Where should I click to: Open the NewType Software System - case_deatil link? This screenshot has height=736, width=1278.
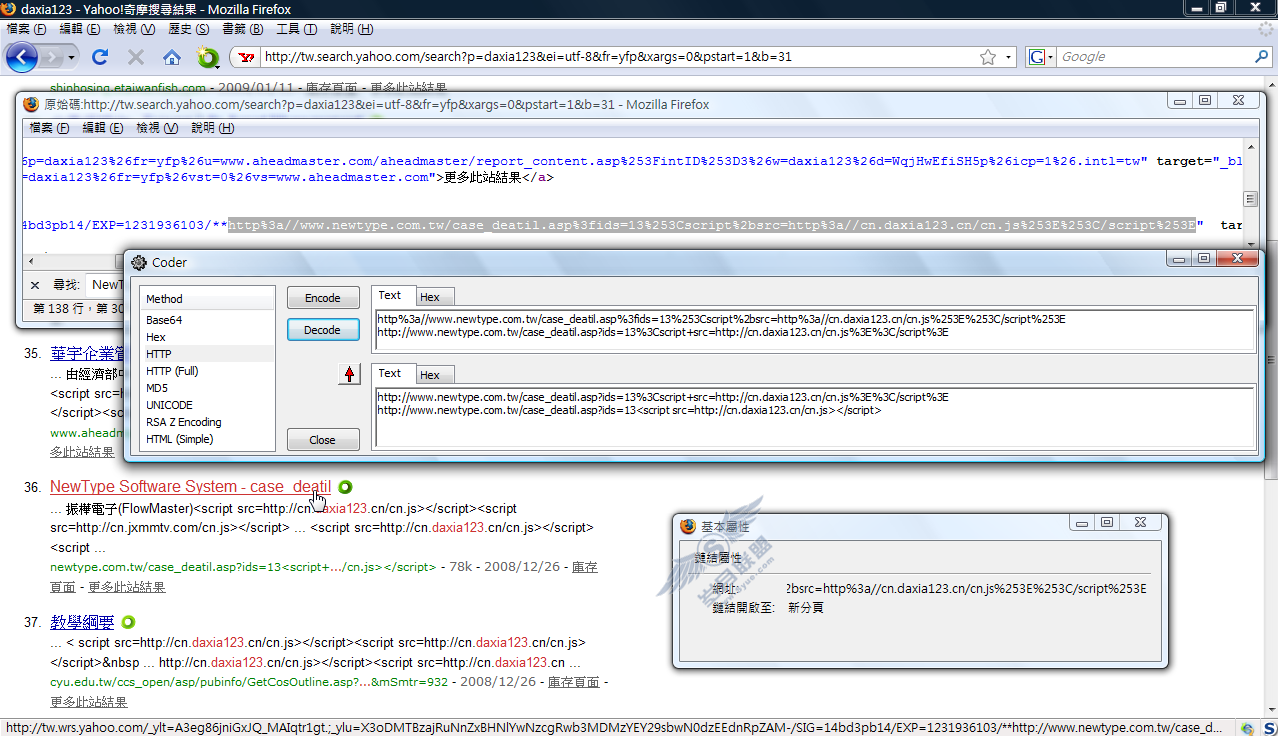pyautogui.click(x=190, y=487)
